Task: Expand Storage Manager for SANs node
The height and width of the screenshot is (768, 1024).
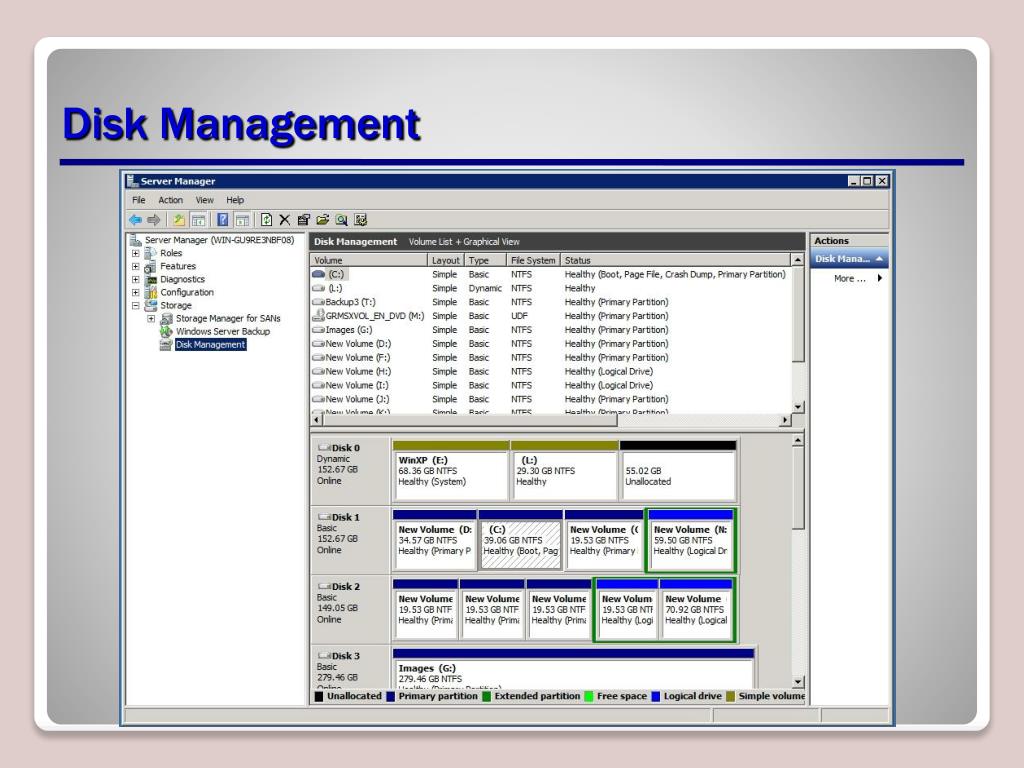Action: tap(151, 319)
